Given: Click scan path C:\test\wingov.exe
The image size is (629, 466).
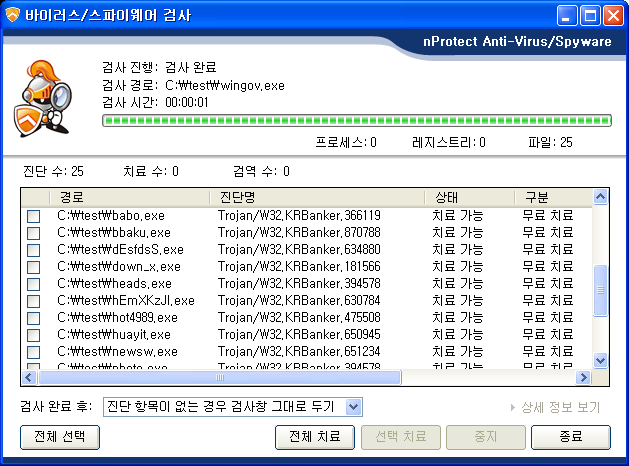Looking at the screenshot, I should [x=225, y=85].
